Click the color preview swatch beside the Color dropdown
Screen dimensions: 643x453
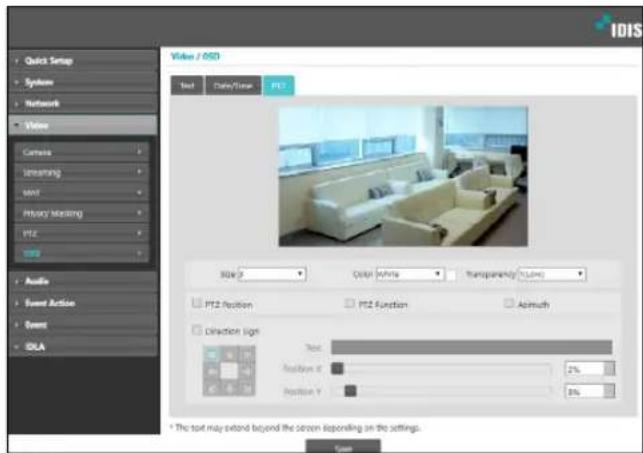tap(451, 275)
